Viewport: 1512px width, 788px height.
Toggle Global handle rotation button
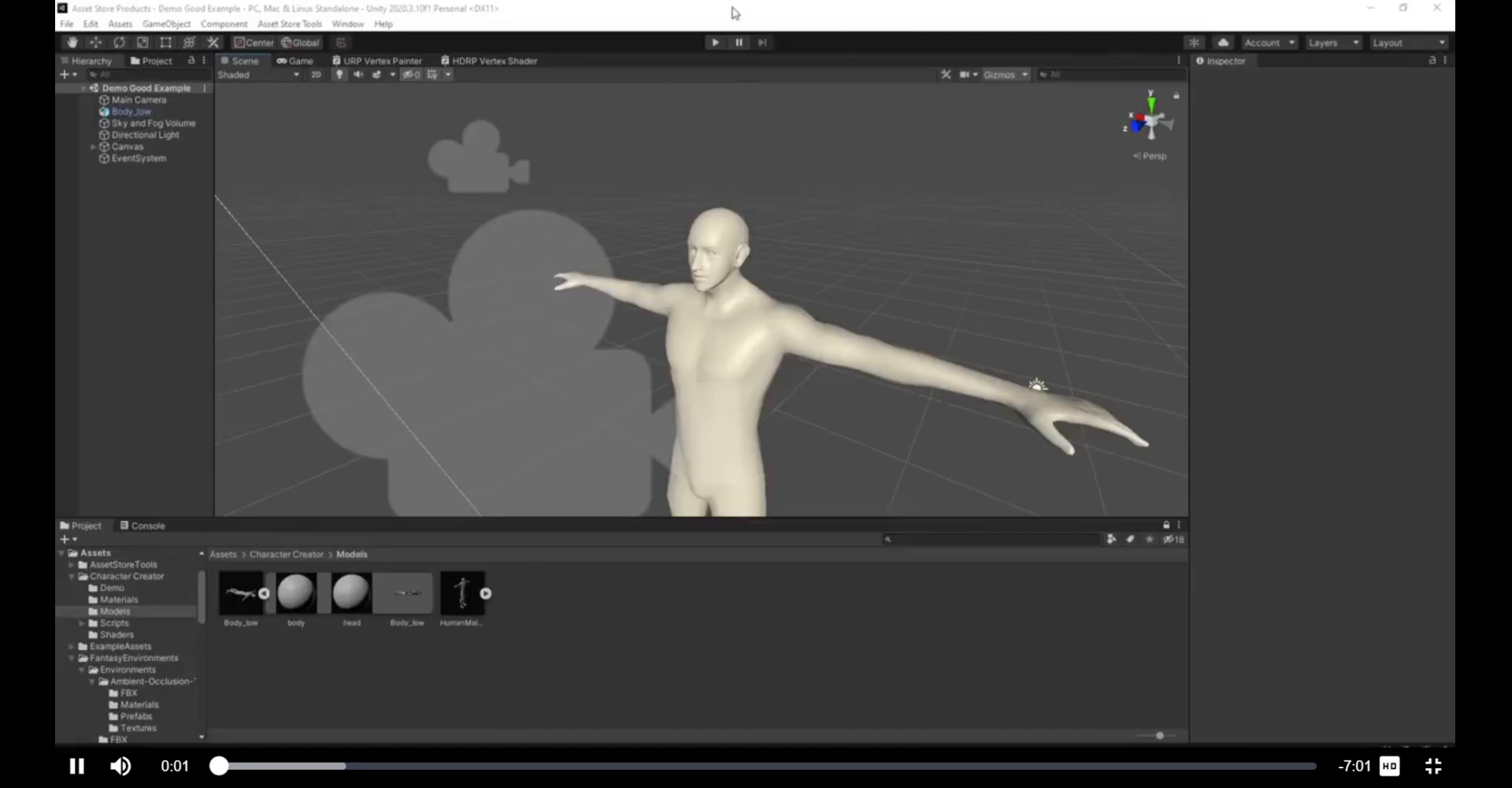point(301,43)
